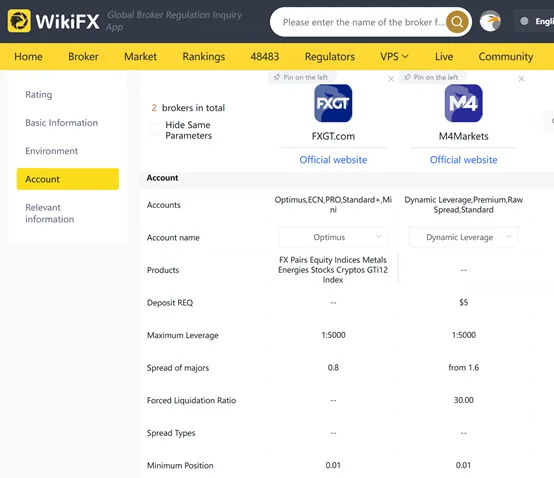Screen dimensions: 554x478
Task: Remove FXGT.com from comparison
Action: point(391,79)
